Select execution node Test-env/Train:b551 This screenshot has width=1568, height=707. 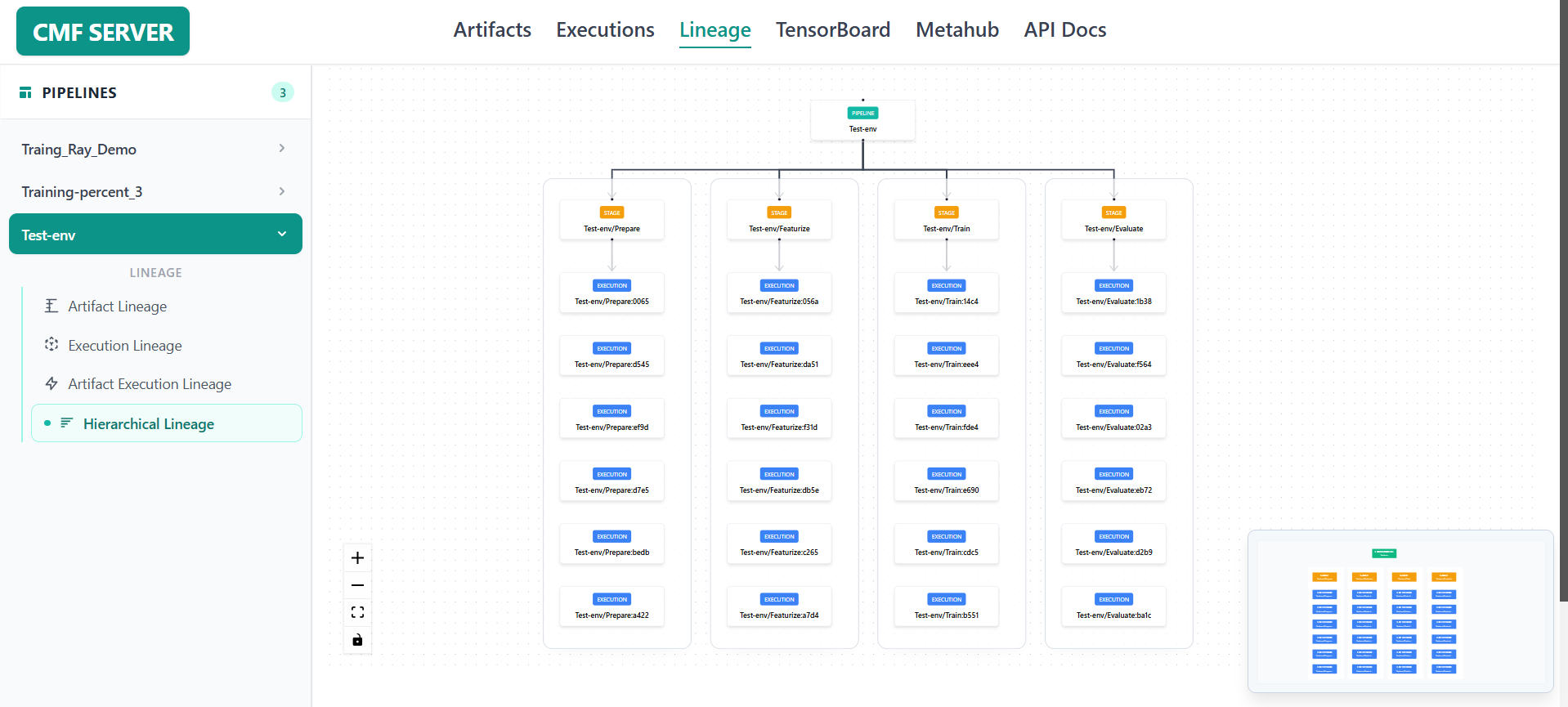point(947,606)
